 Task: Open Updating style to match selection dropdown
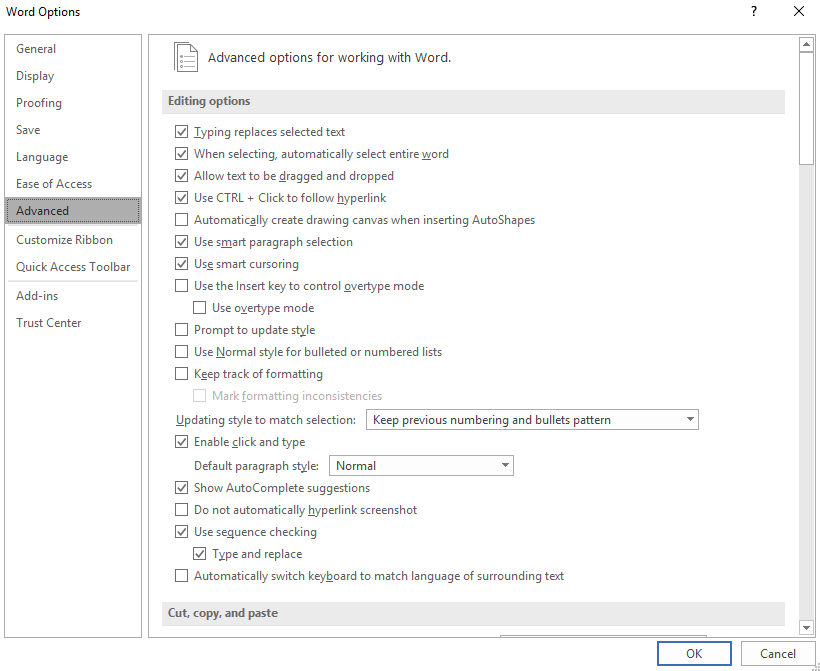(532, 420)
